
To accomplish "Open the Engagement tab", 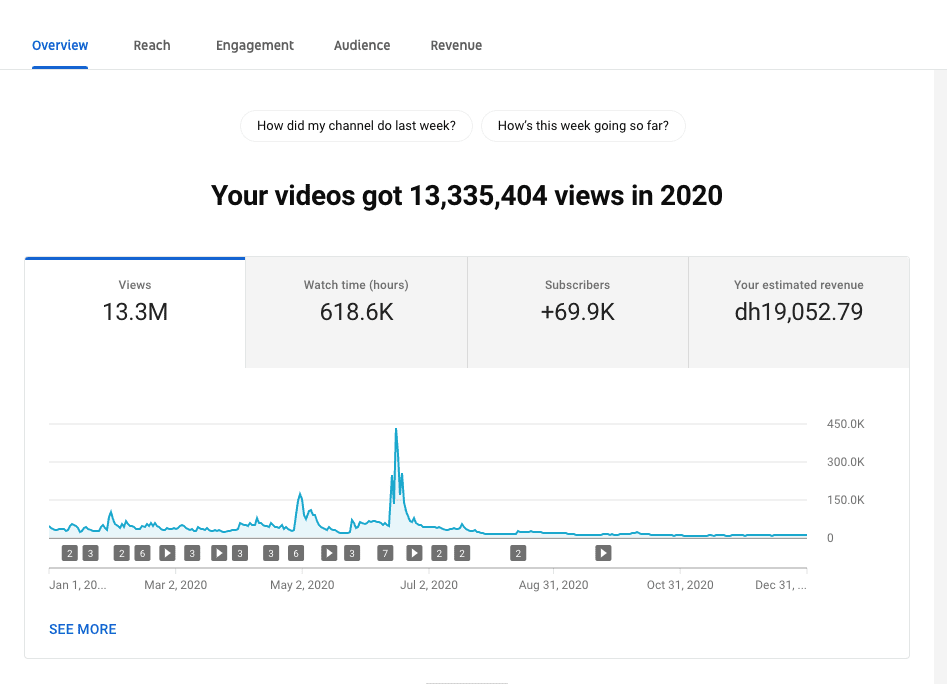I will [x=255, y=45].
